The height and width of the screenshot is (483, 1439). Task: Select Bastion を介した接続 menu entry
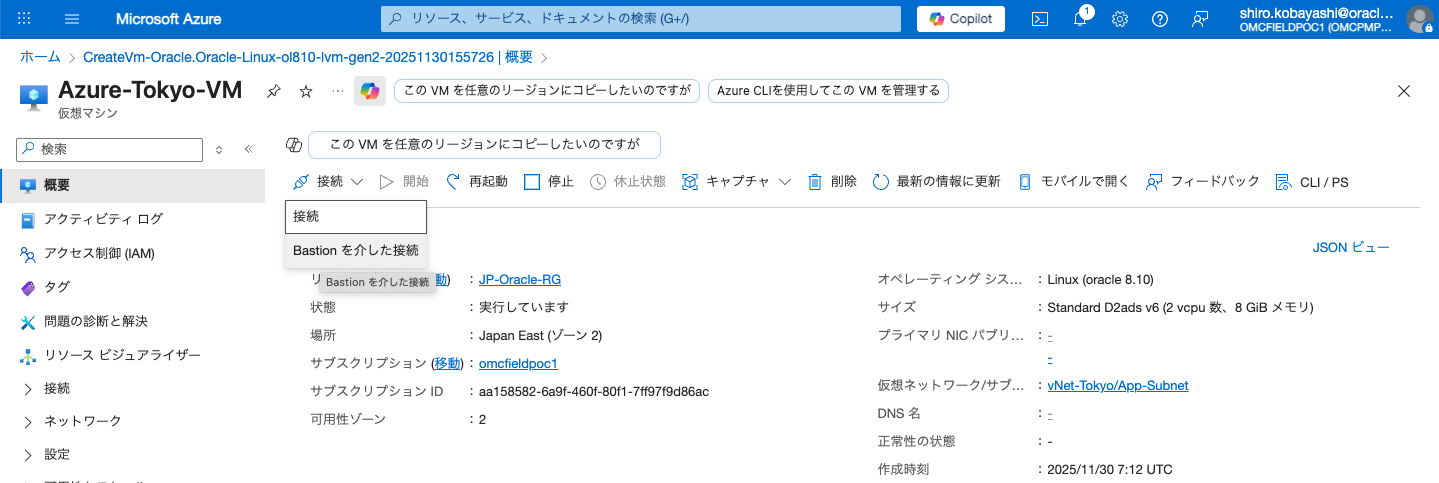coord(356,250)
